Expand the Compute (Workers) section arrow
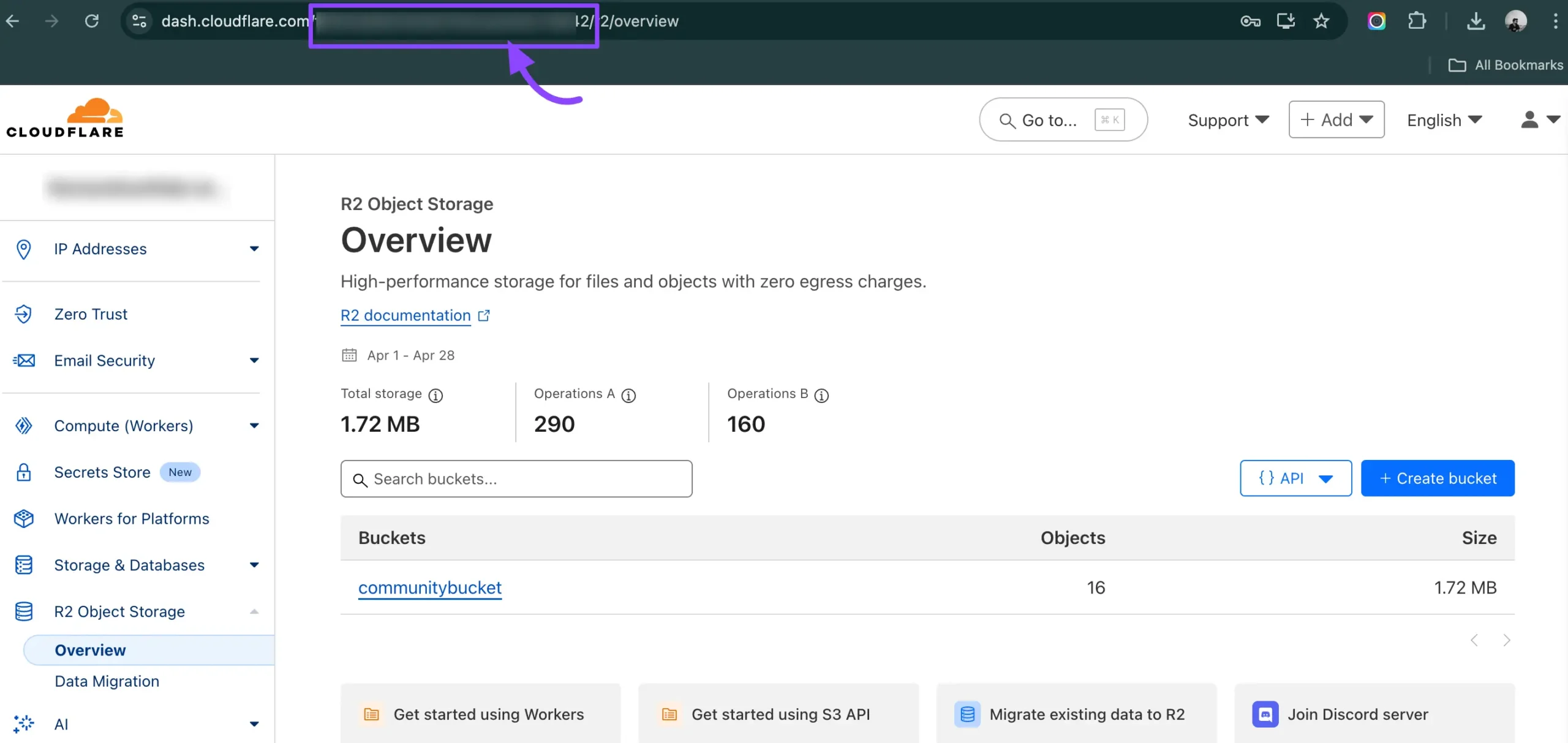The width and height of the screenshot is (1568, 743). coord(254,425)
